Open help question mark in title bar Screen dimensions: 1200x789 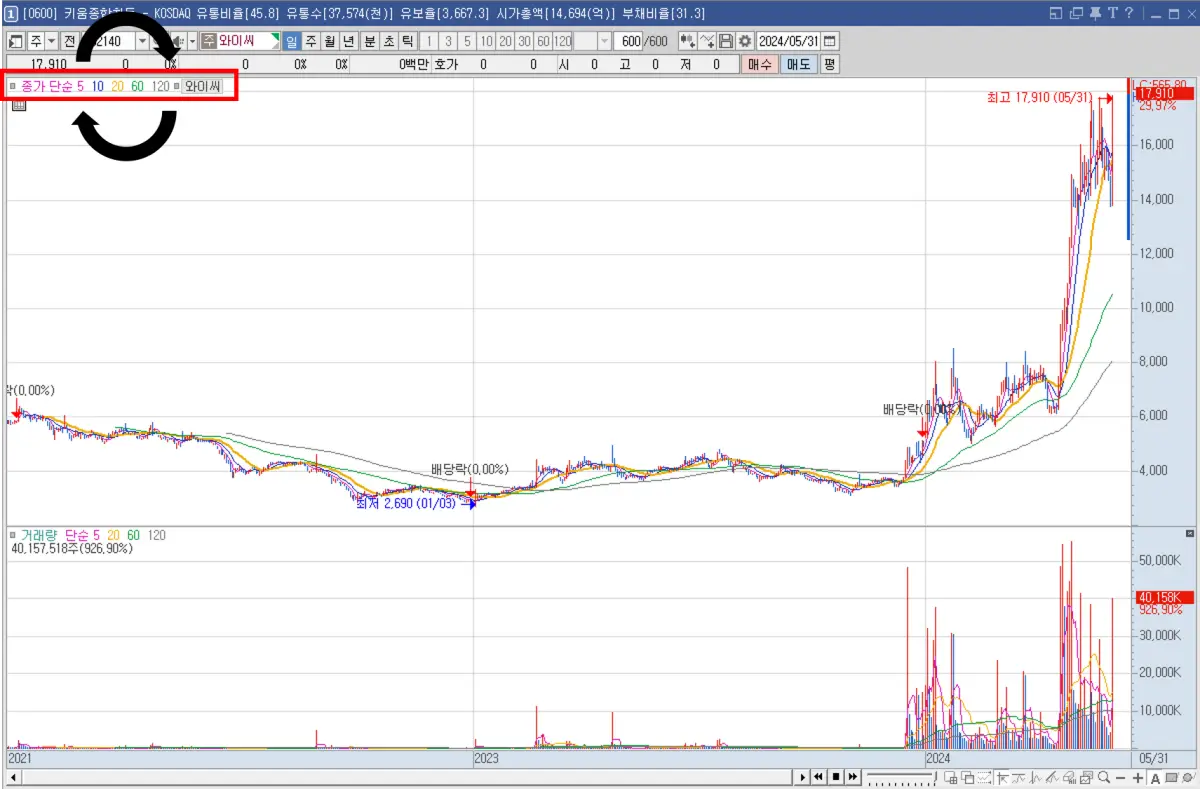pos(1128,13)
